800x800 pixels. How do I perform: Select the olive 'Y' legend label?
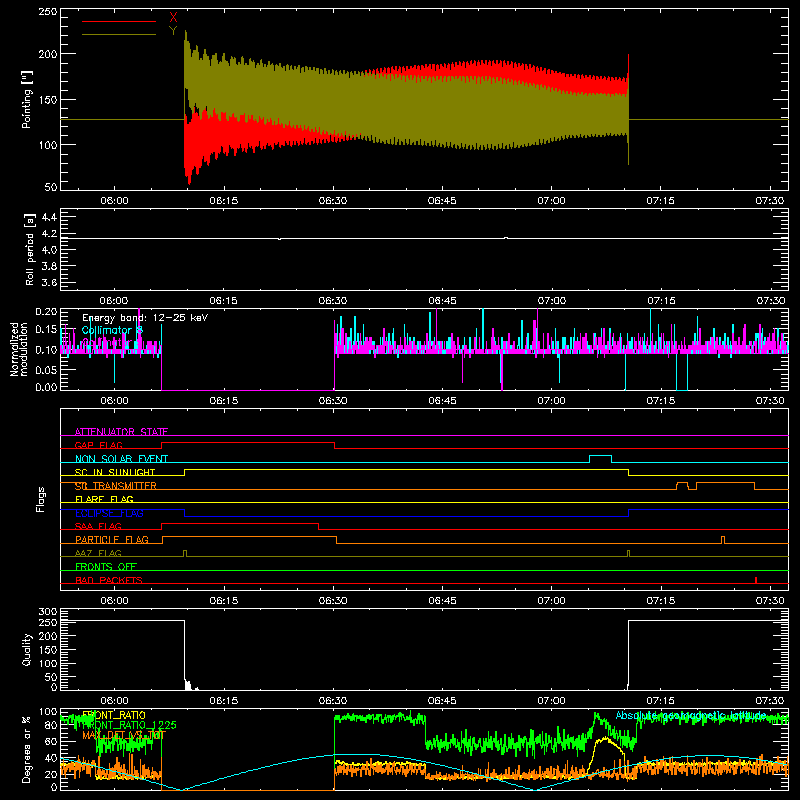point(173,31)
